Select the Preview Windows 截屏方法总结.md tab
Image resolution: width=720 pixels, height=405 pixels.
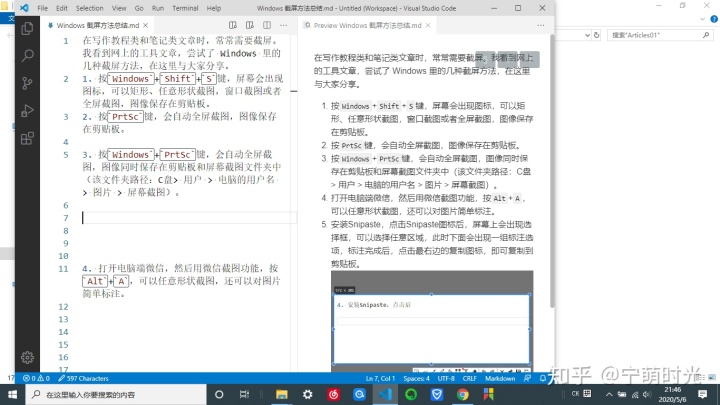point(367,25)
